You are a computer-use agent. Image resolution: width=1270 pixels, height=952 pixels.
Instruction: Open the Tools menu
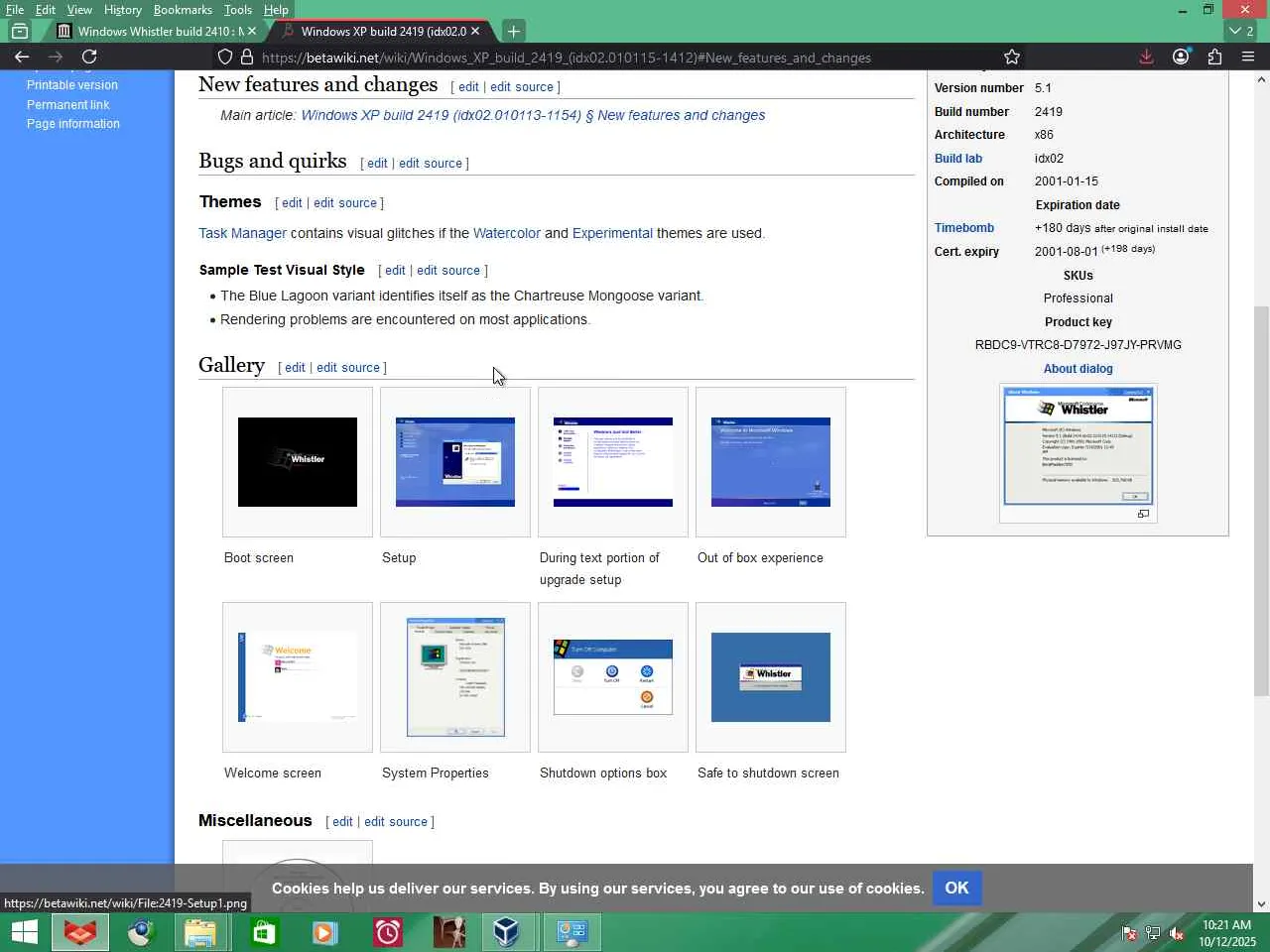238,10
